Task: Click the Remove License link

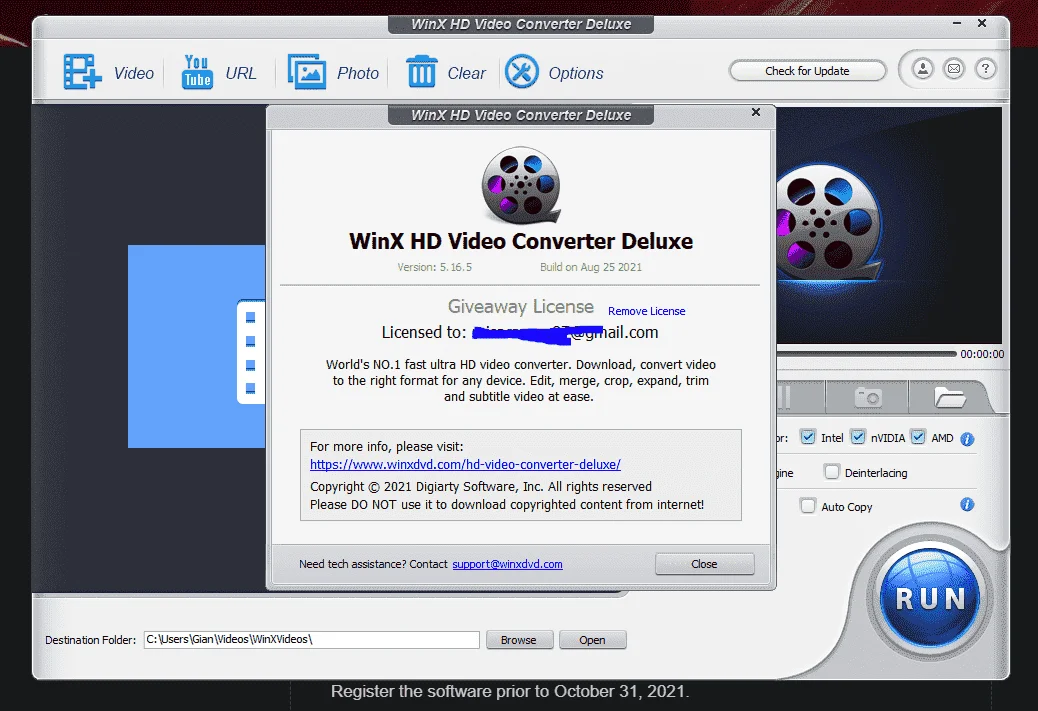Action: tap(647, 311)
